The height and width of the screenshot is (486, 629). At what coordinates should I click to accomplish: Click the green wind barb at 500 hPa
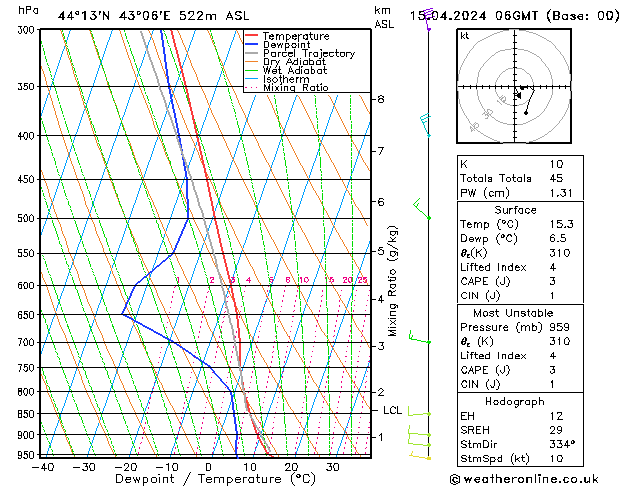[422, 209]
